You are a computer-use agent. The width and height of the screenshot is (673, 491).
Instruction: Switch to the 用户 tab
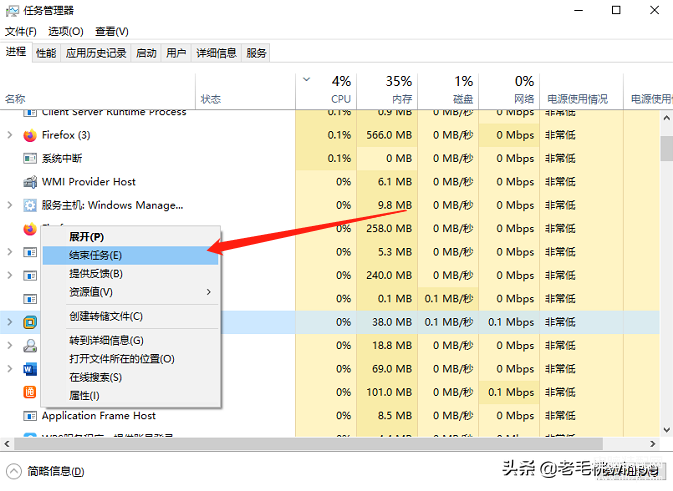pyautogui.click(x=176, y=53)
